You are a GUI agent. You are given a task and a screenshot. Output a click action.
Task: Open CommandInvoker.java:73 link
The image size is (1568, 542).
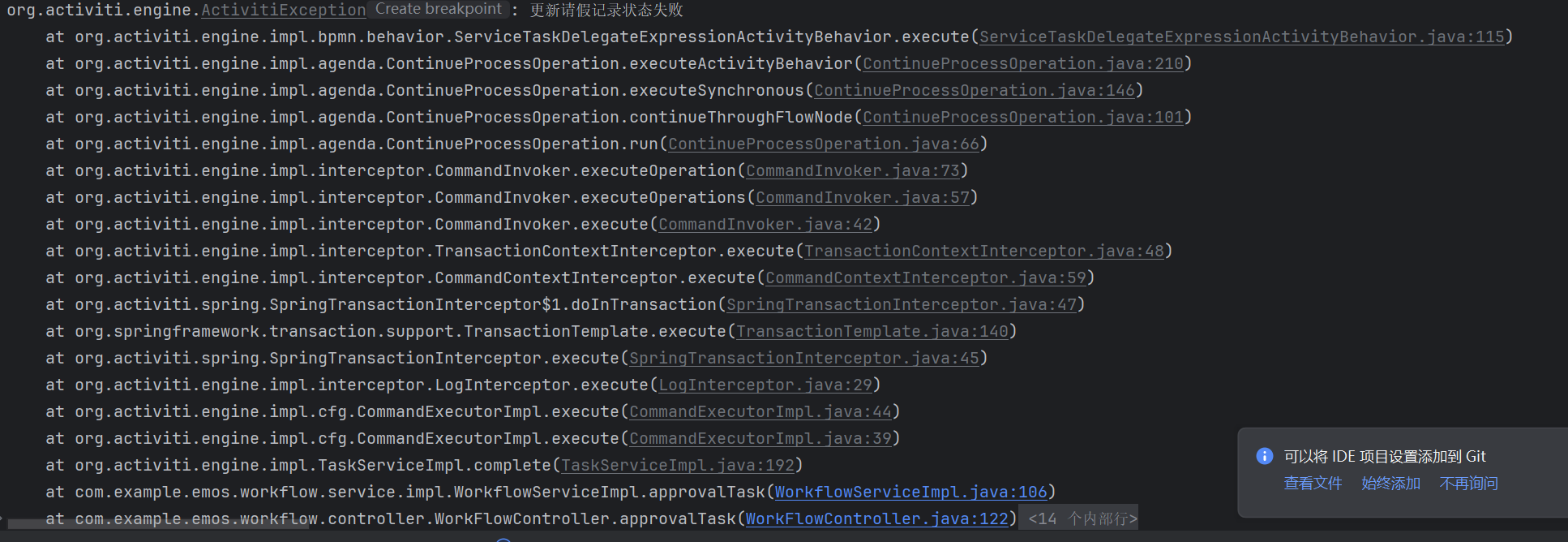(852, 171)
